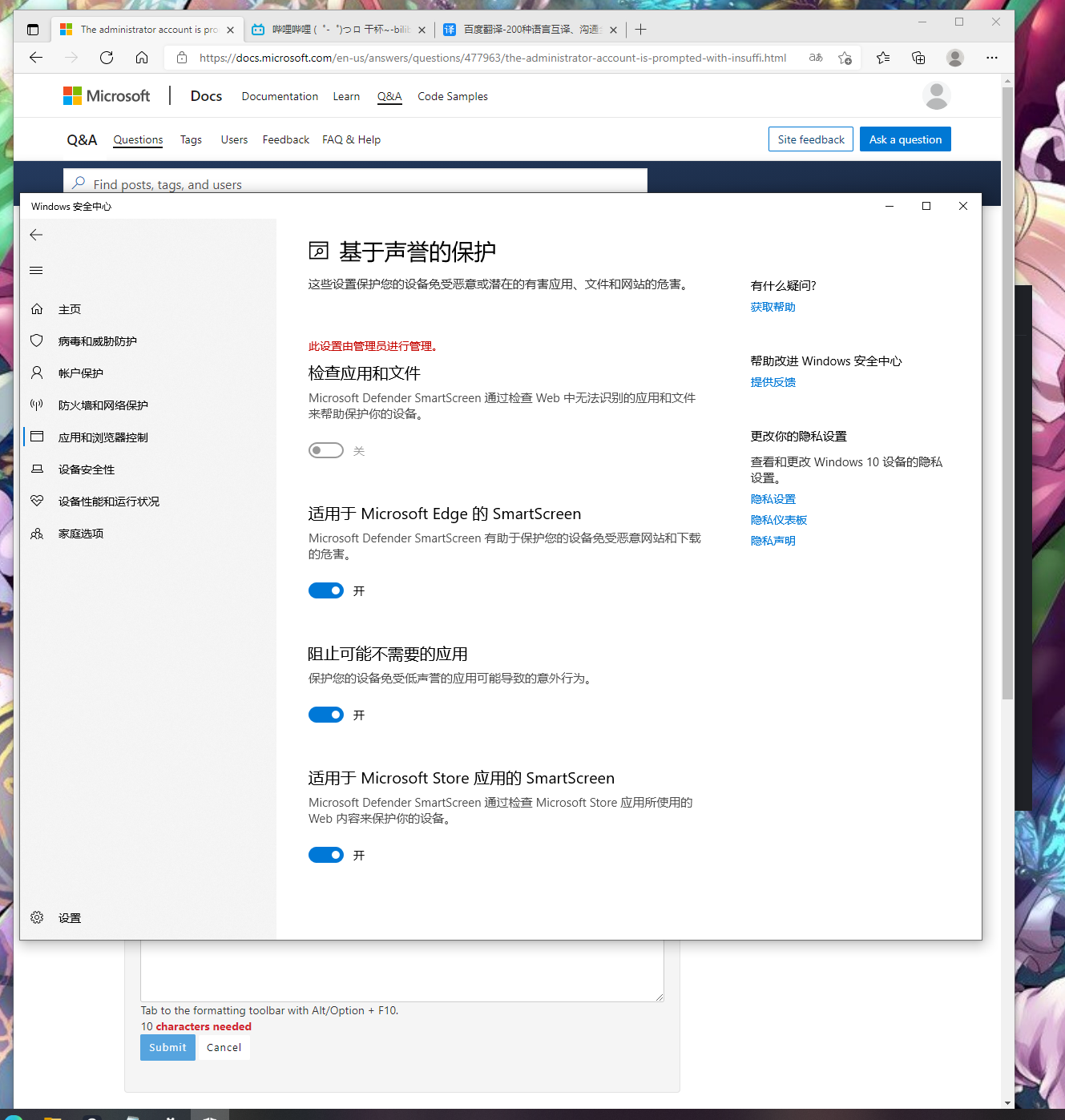Screen dimensions: 1065x1120
Task: Click Microsoft Docs user avatar
Action: (x=937, y=96)
